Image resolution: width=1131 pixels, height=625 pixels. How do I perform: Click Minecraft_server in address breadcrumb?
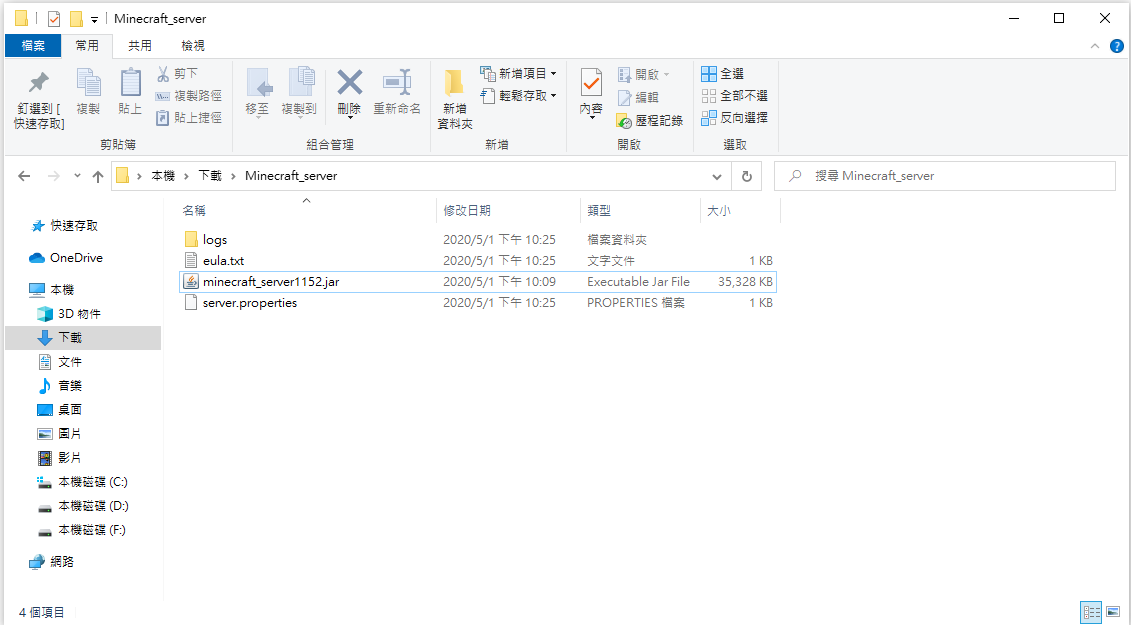[x=291, y=175]
